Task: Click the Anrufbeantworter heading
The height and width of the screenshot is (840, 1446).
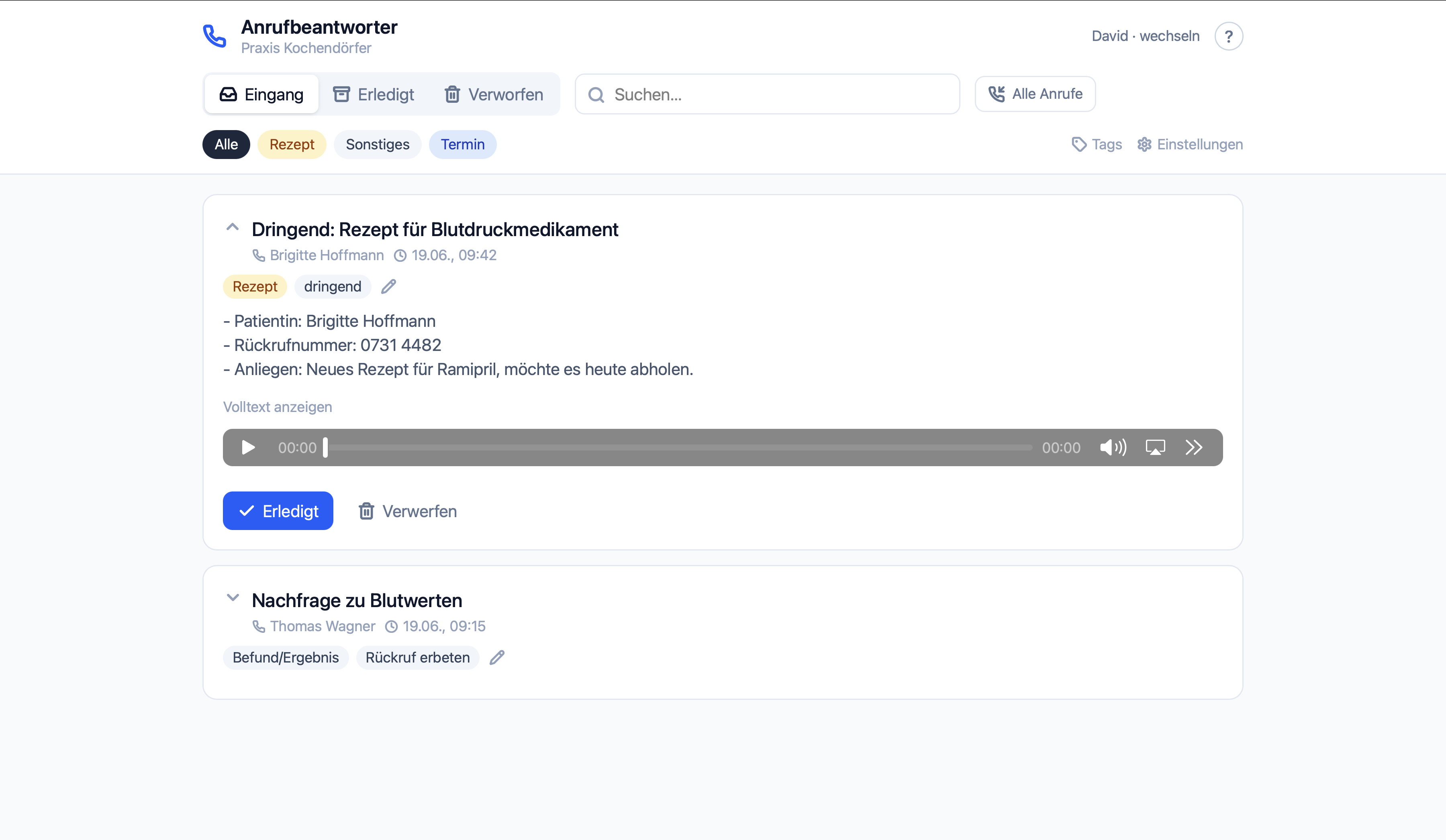Action: 319,27
